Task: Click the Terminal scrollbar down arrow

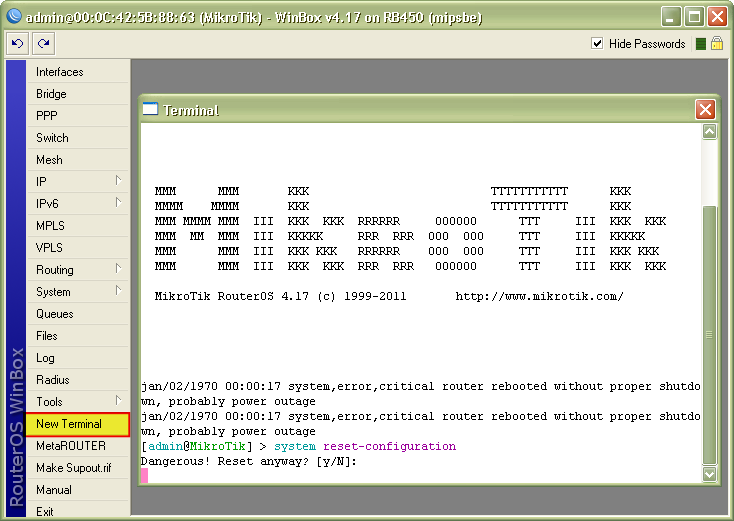Action: 710,474
